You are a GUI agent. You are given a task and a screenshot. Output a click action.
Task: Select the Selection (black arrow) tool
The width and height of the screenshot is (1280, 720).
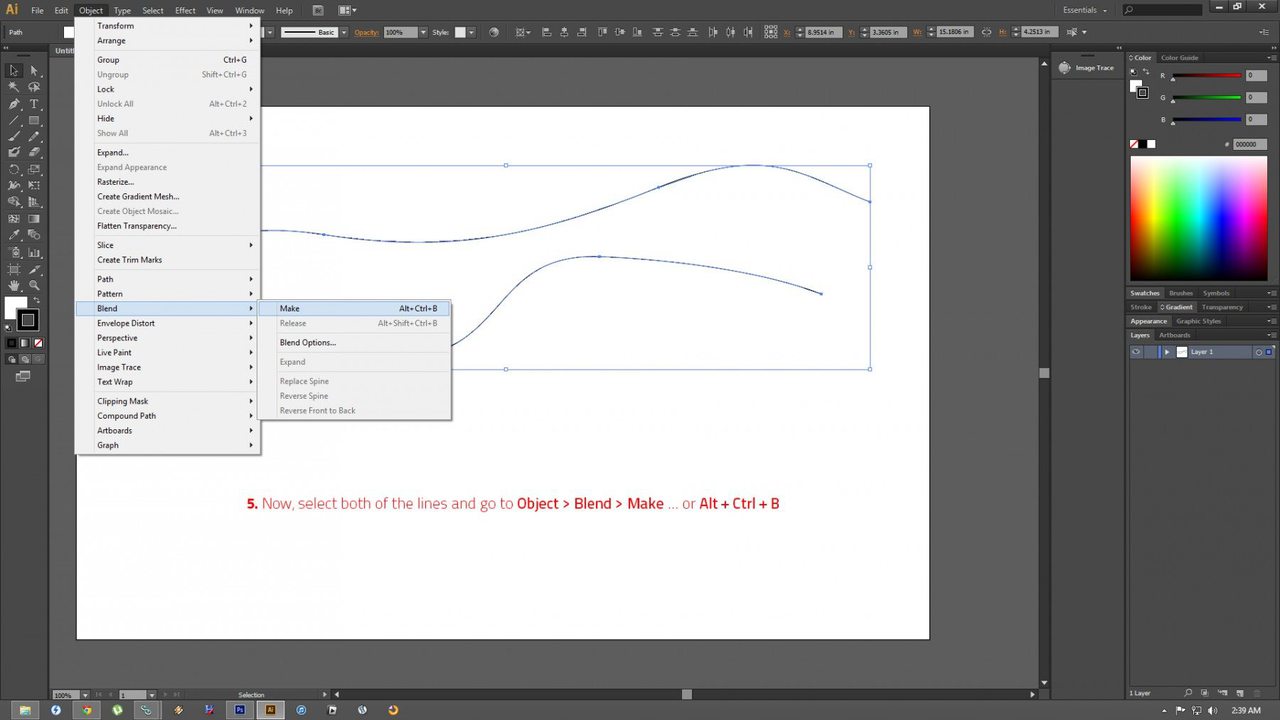pyautogui.click(x=14, y=71)
